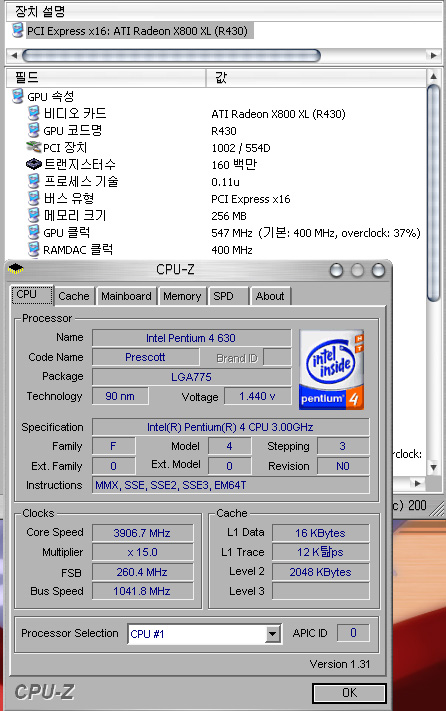Image resolution: width=446 pixels, height=711 pixels.
Task: Click the first round CPU-Z window button
Action: (336, 271)
